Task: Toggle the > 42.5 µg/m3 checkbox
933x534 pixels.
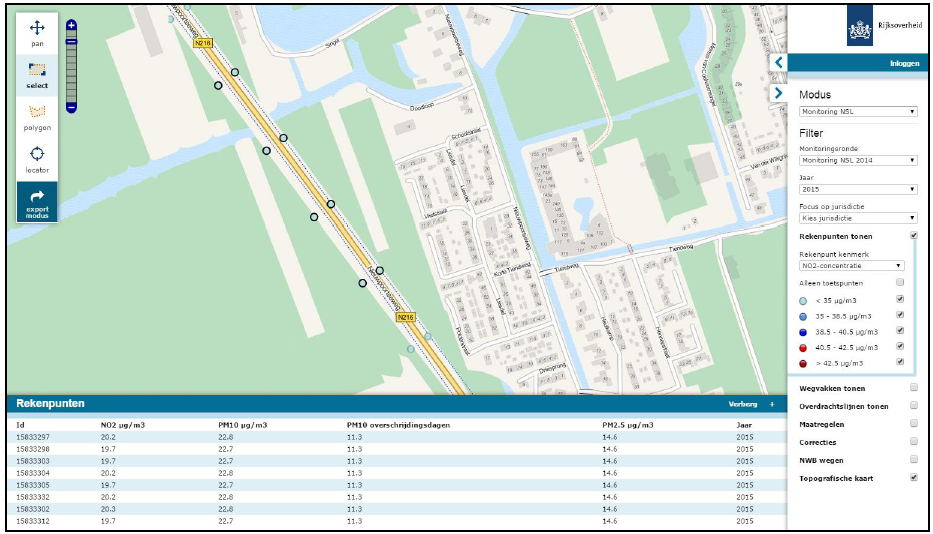Action: click(900, 361)
